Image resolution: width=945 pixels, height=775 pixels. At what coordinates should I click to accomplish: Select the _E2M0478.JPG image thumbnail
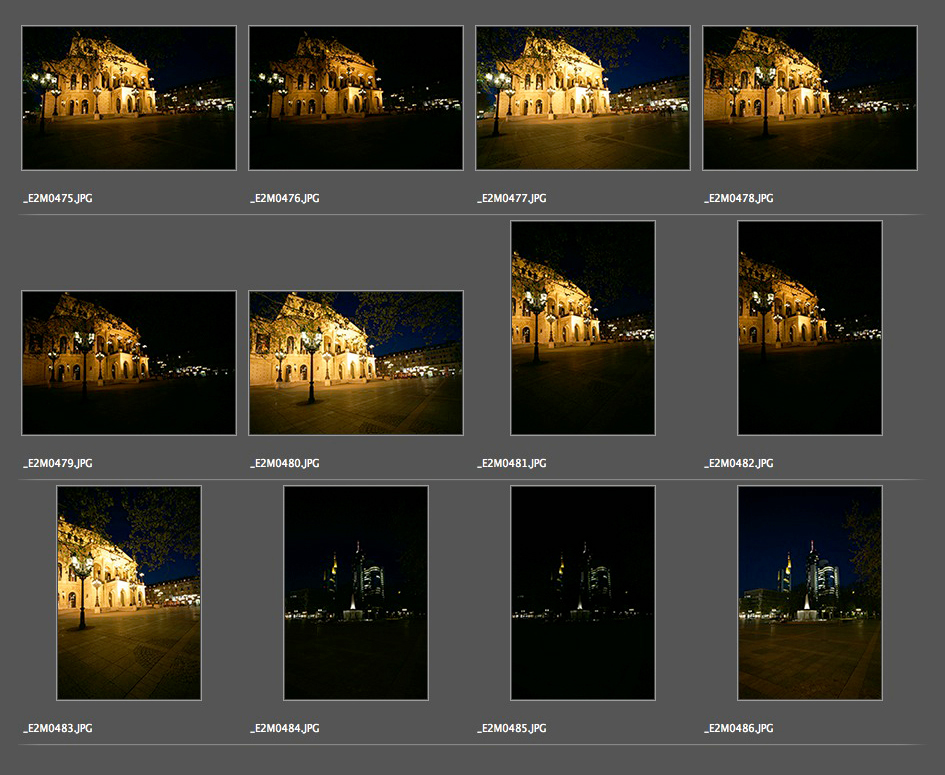(x=810, y=98)
